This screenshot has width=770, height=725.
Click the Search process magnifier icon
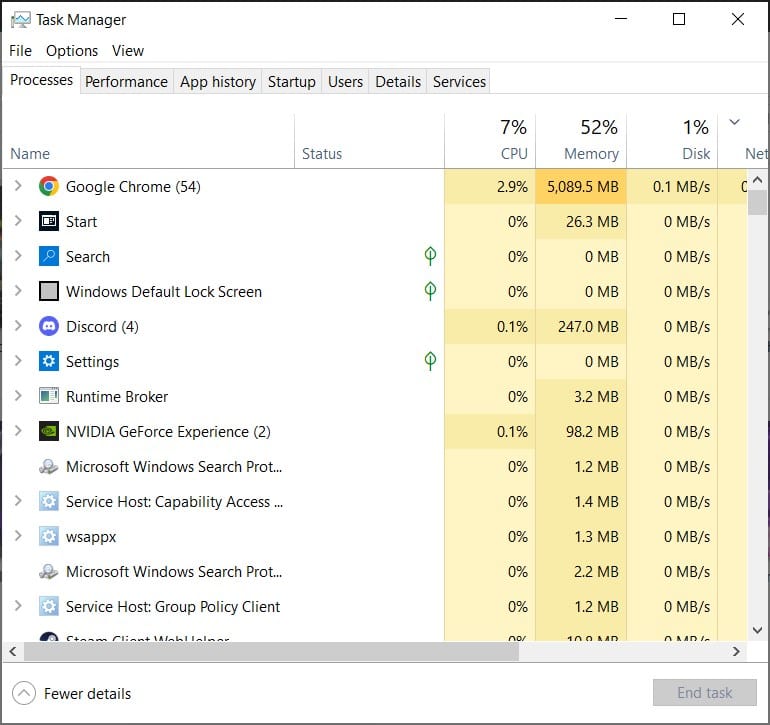pyautogui.click(x=49, y=256)
